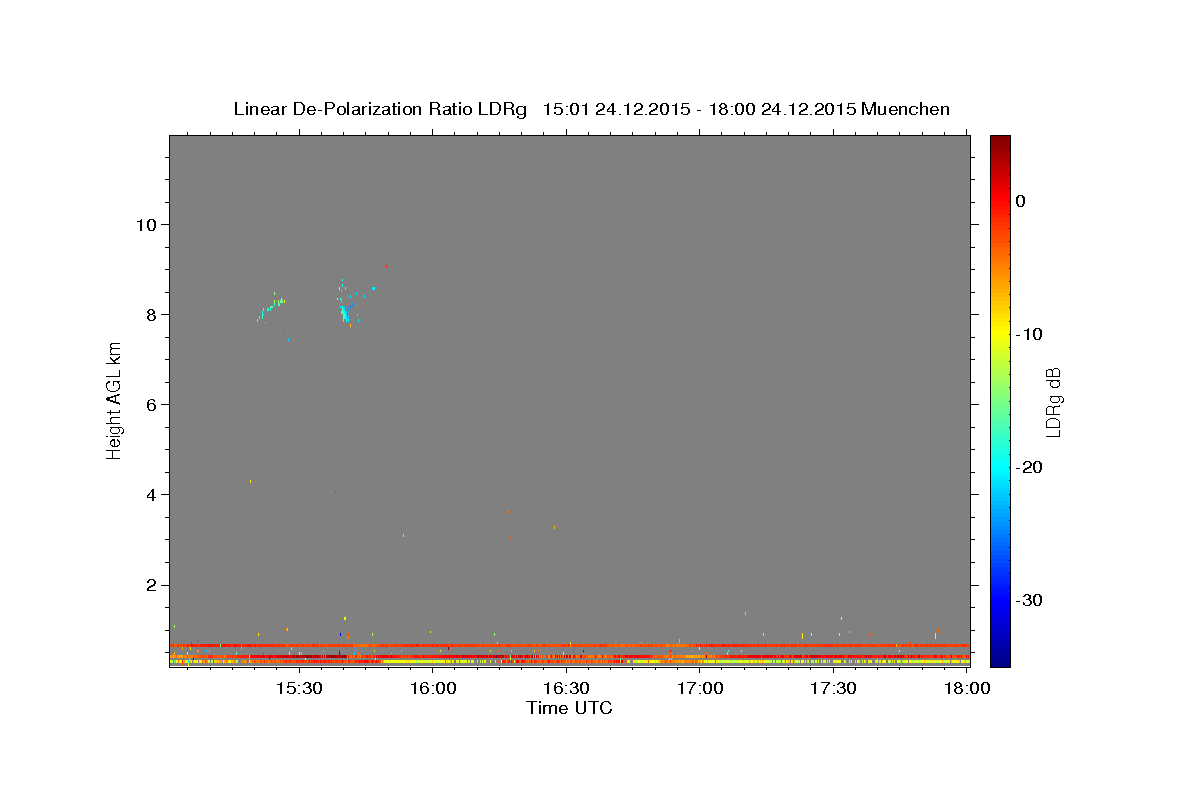Click the height tick label 4
Viewport: 1200px width, 800px height.
151,495
